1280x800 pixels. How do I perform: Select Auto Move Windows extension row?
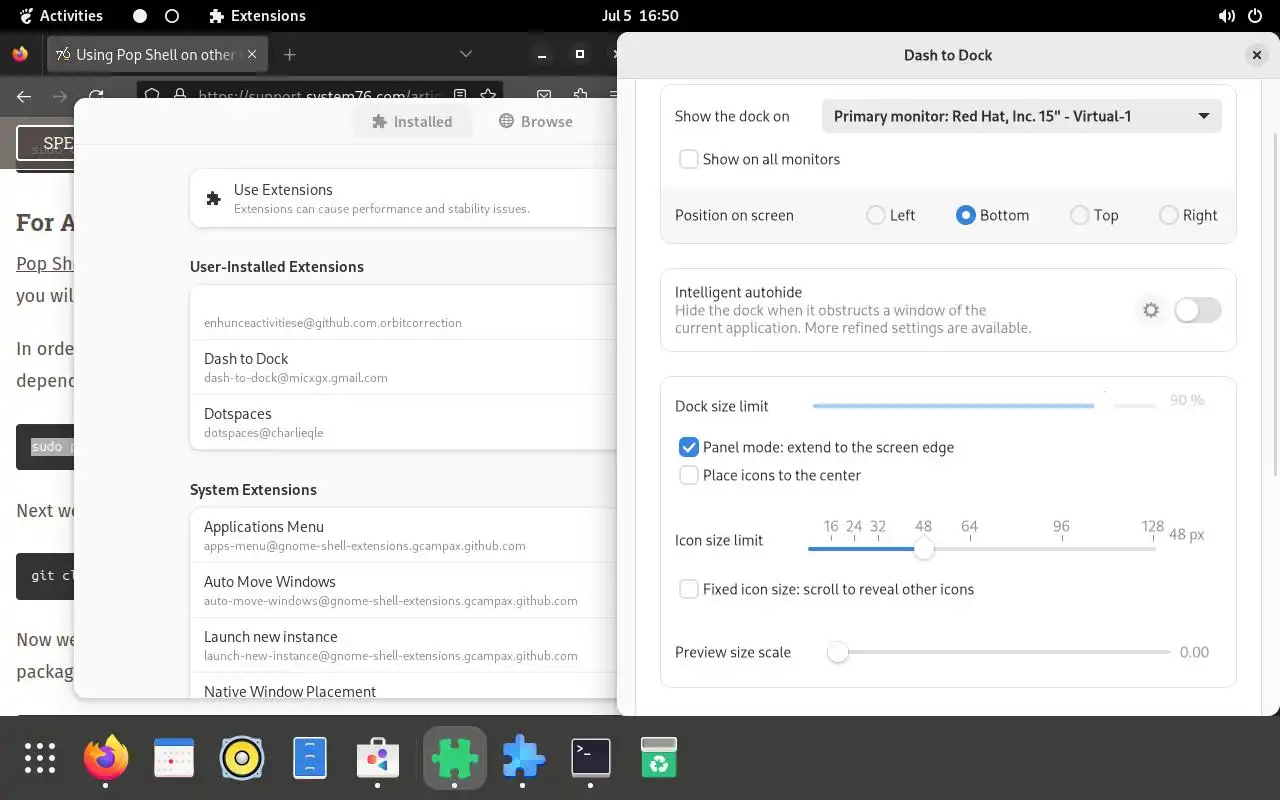pos(403,590)
